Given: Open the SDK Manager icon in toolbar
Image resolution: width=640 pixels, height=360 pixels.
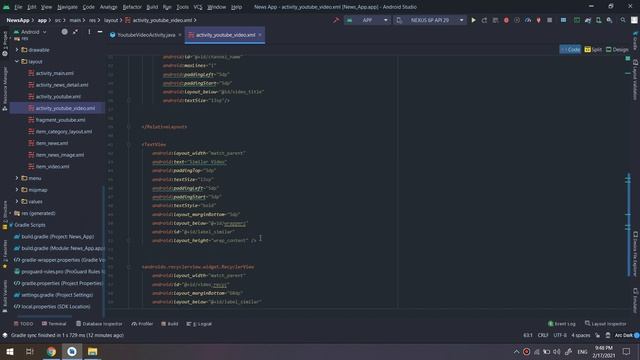Looking at the screenshot, I should point(609,20).
